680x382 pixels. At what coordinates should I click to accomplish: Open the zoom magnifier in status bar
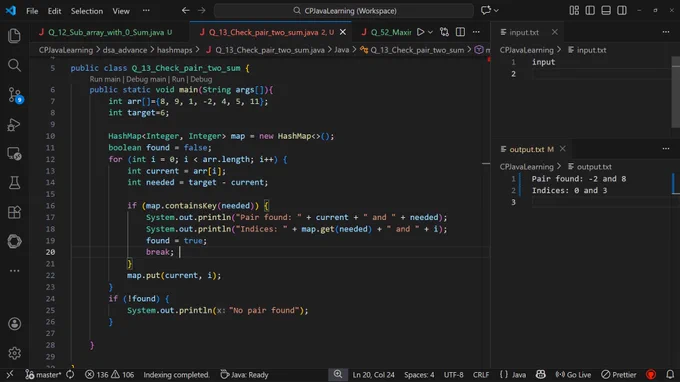pos(337,375)
